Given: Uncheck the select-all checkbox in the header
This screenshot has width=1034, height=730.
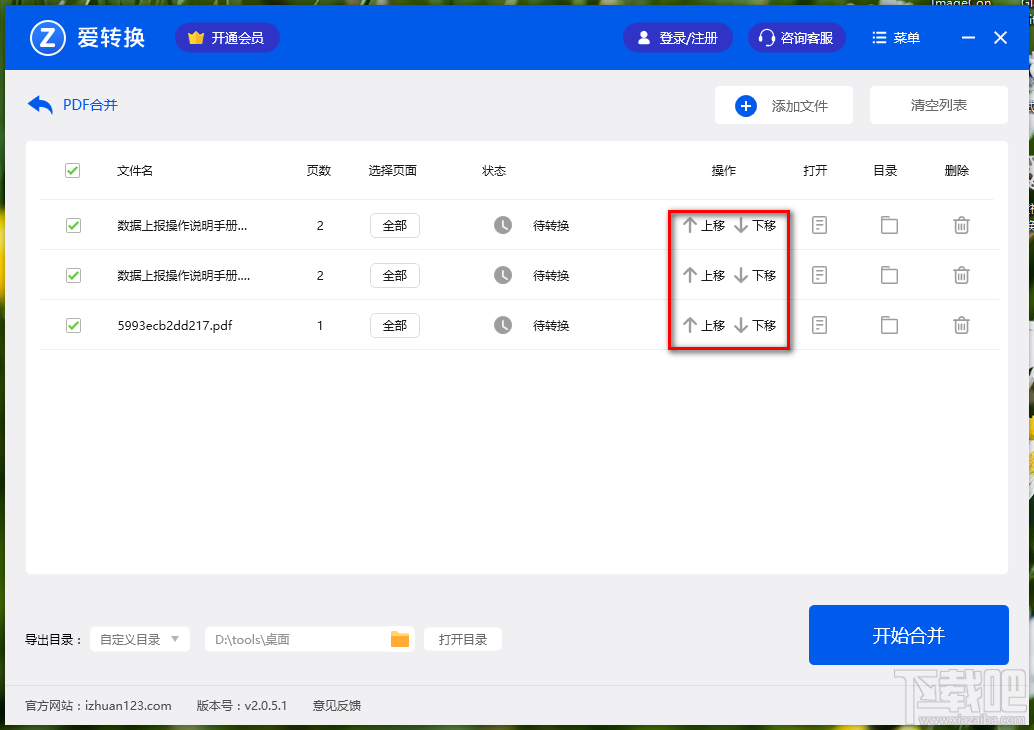Looking at the screenshot, I should tap(72, 170).
